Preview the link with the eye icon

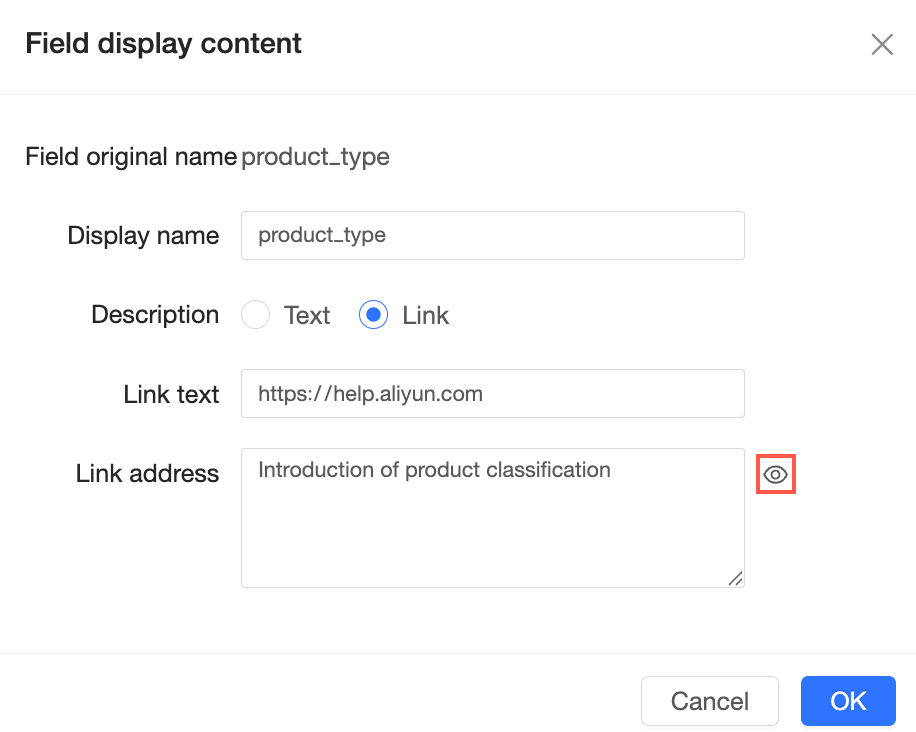pos(775,474)
